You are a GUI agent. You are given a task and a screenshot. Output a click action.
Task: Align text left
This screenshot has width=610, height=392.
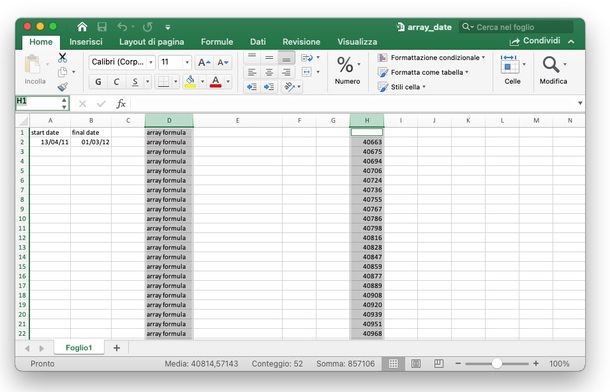point(252,72)
